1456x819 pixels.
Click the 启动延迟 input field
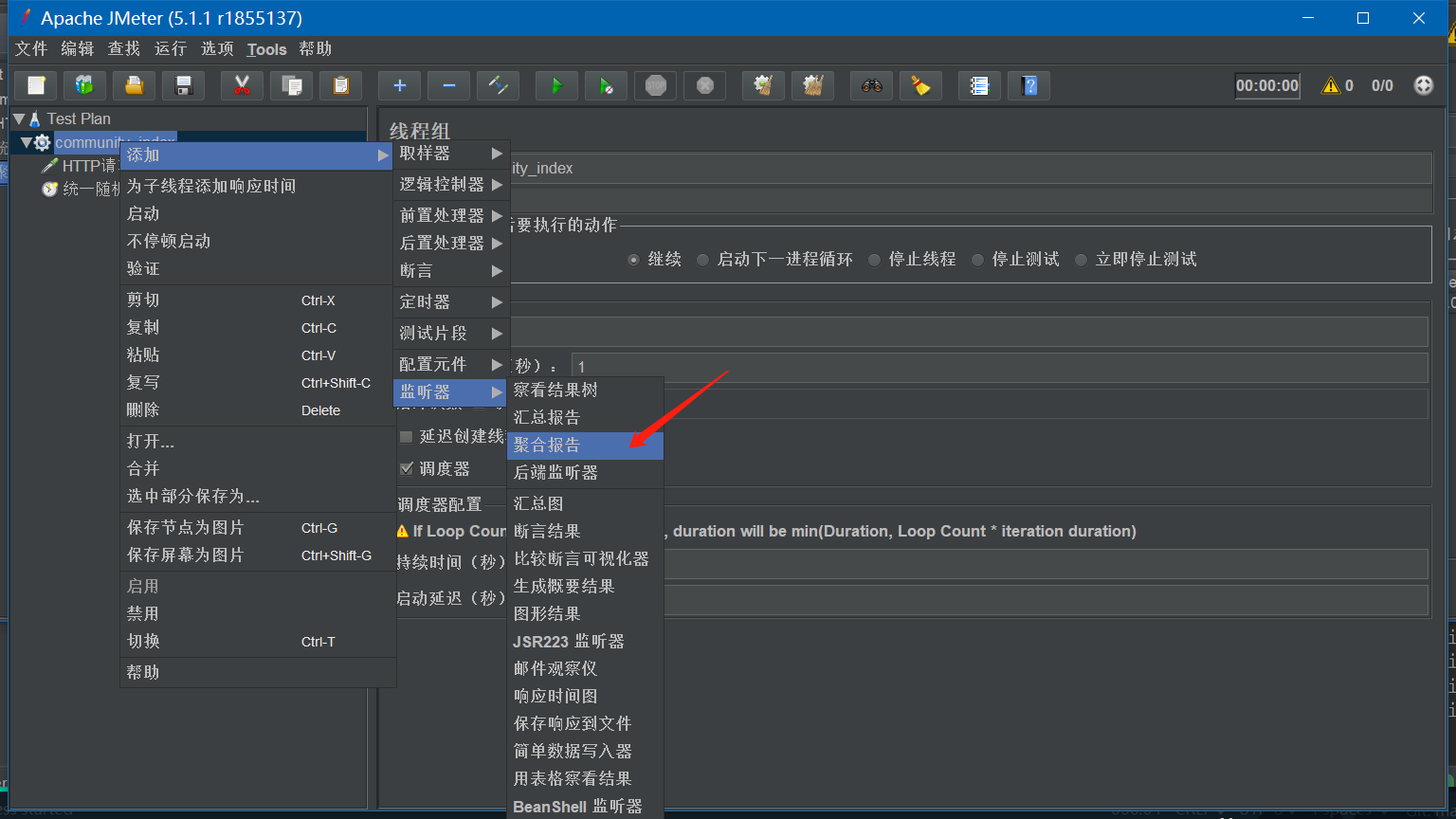pos(1046,599)
